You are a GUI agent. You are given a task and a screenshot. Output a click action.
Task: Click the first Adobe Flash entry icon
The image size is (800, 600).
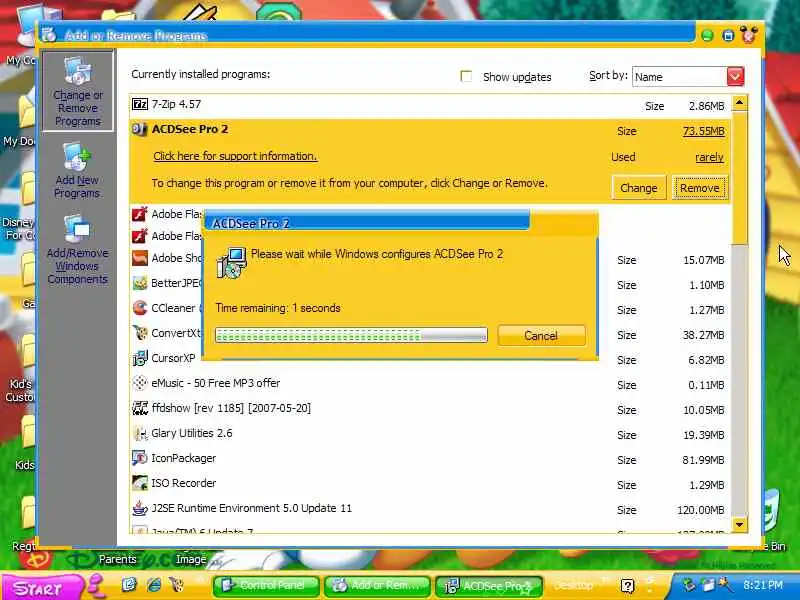pos(140,214)
